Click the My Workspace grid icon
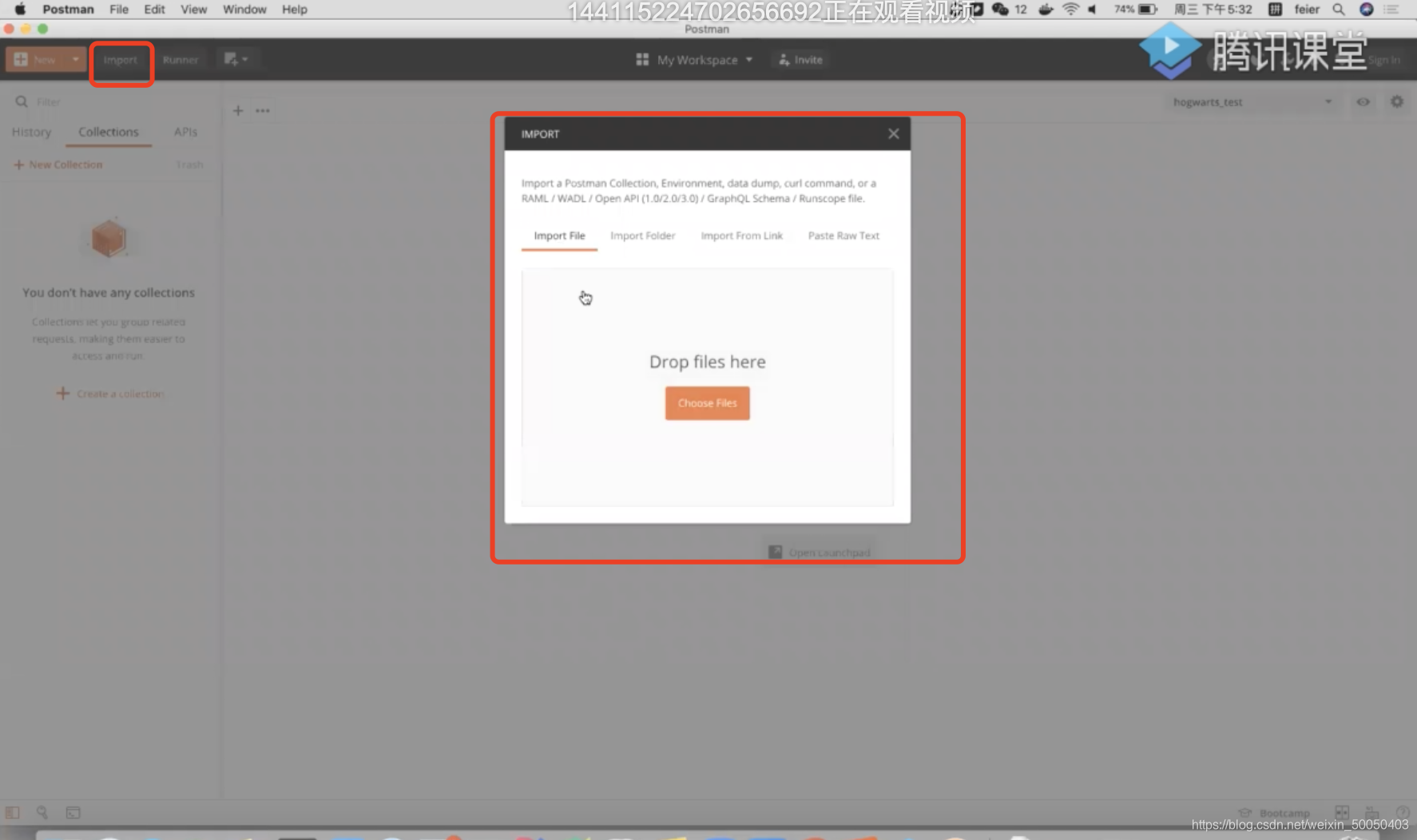 pos(642,60)
